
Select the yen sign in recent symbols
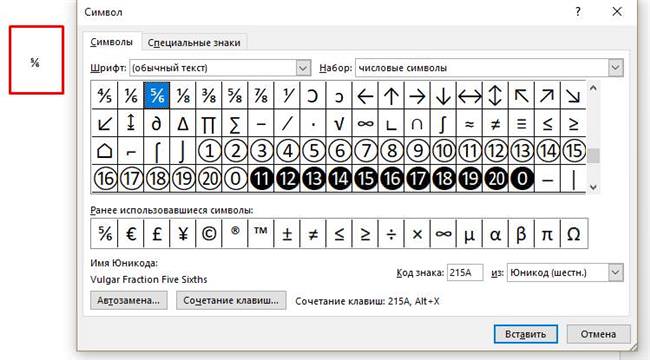click(x=183, y=234)
